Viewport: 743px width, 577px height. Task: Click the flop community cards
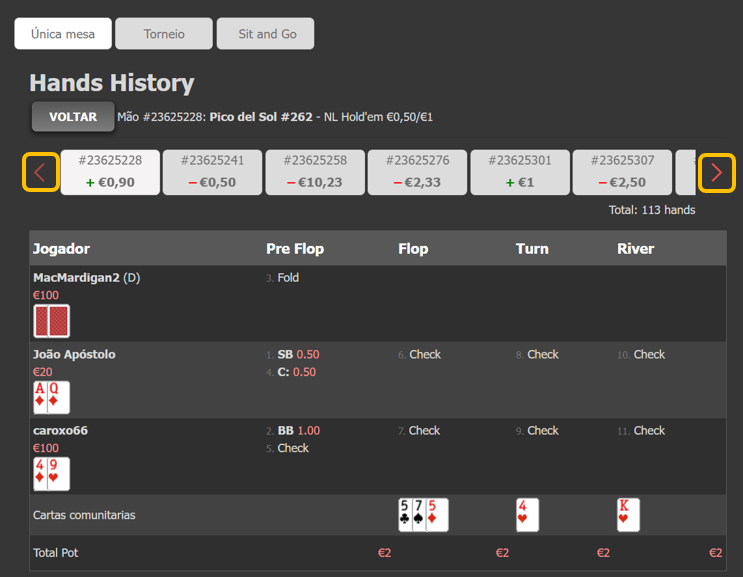click(x=423, y=515)
